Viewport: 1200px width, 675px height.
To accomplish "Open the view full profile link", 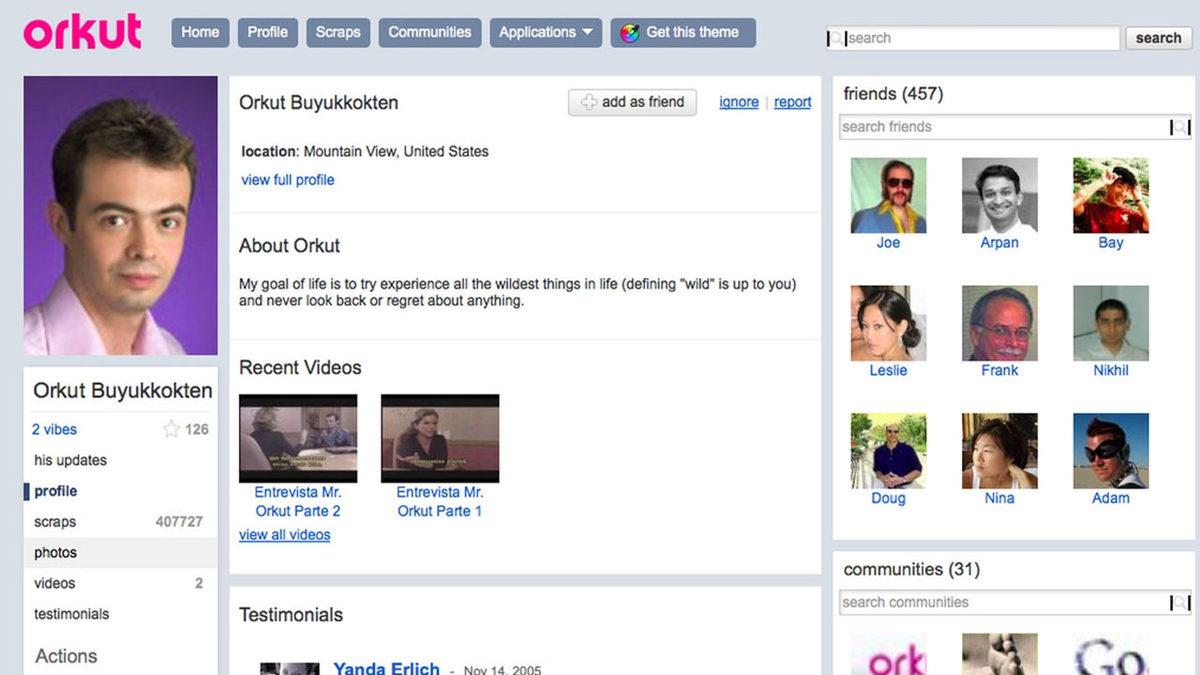I will [288, 180].
